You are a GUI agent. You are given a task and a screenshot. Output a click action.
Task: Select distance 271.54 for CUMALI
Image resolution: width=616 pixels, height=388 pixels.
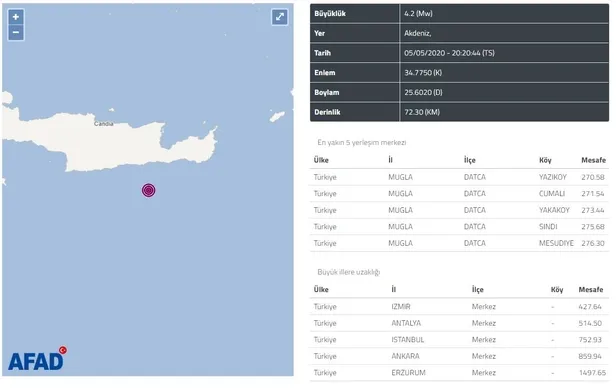(593, 194)
